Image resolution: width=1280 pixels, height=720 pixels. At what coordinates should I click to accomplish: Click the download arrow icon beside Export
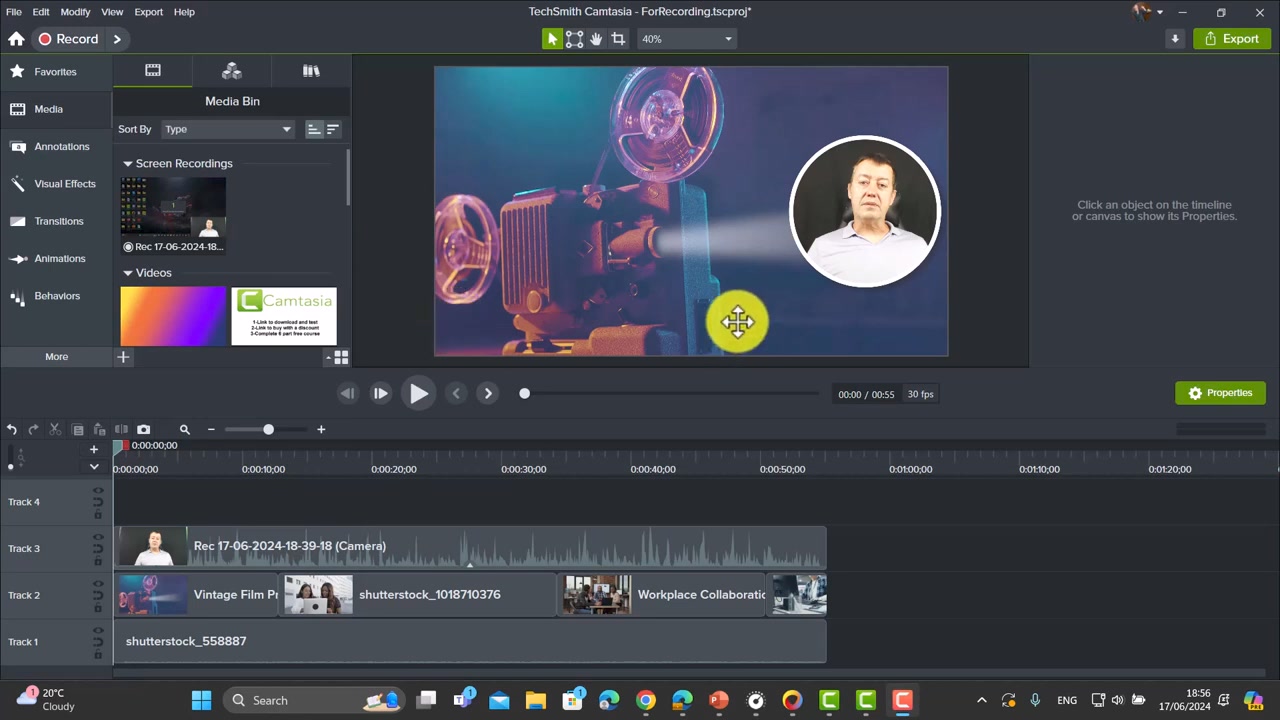tap(1175, 39)
